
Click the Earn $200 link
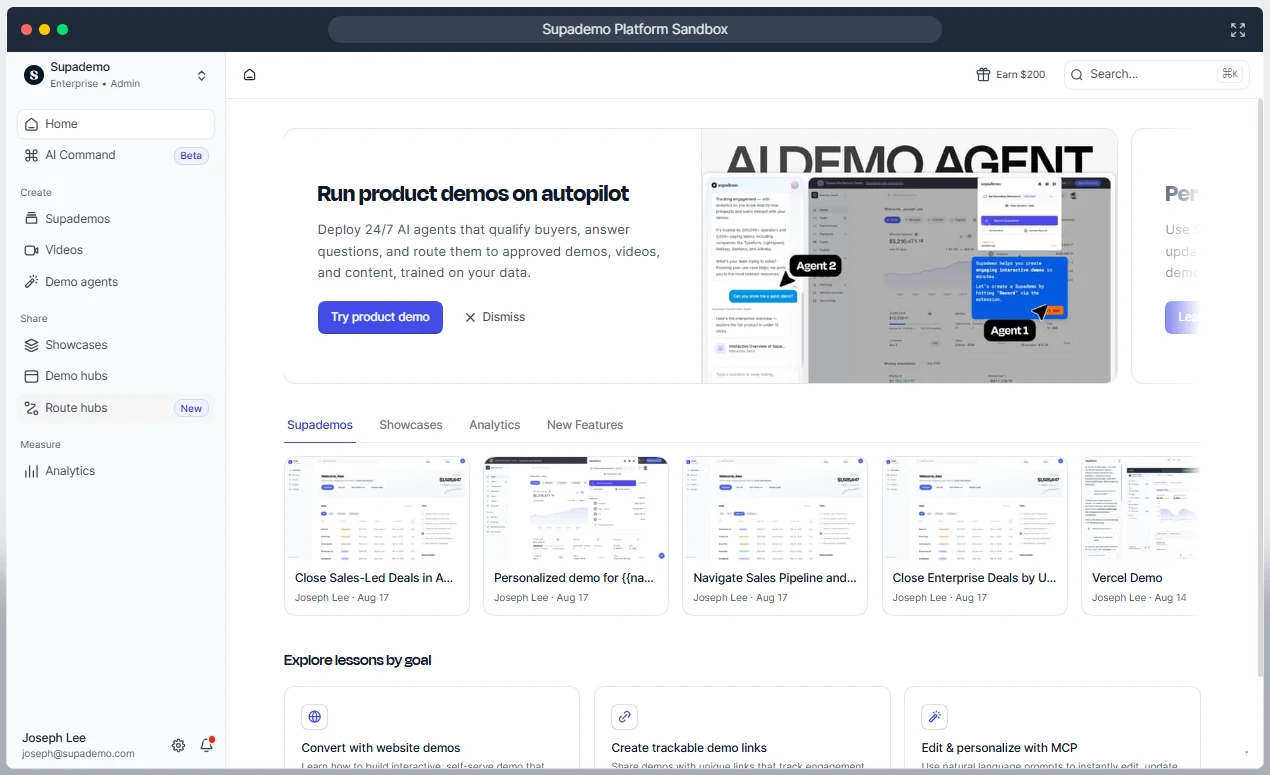click(1011, 74)
